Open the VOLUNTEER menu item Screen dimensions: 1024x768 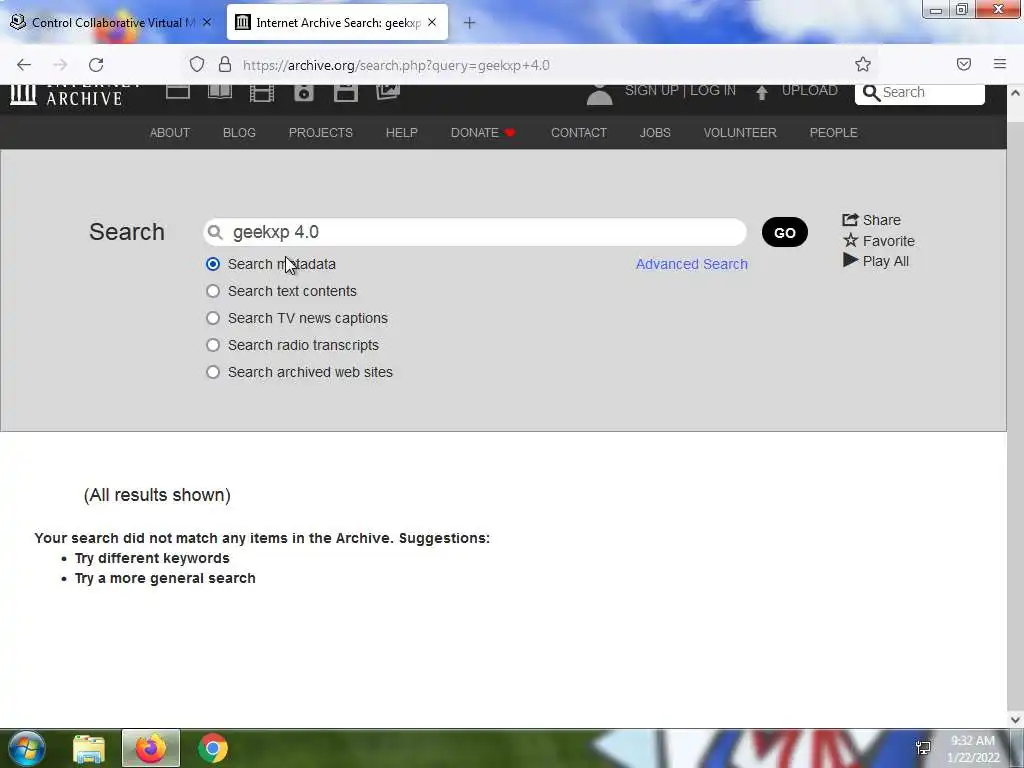coord(740,133)
